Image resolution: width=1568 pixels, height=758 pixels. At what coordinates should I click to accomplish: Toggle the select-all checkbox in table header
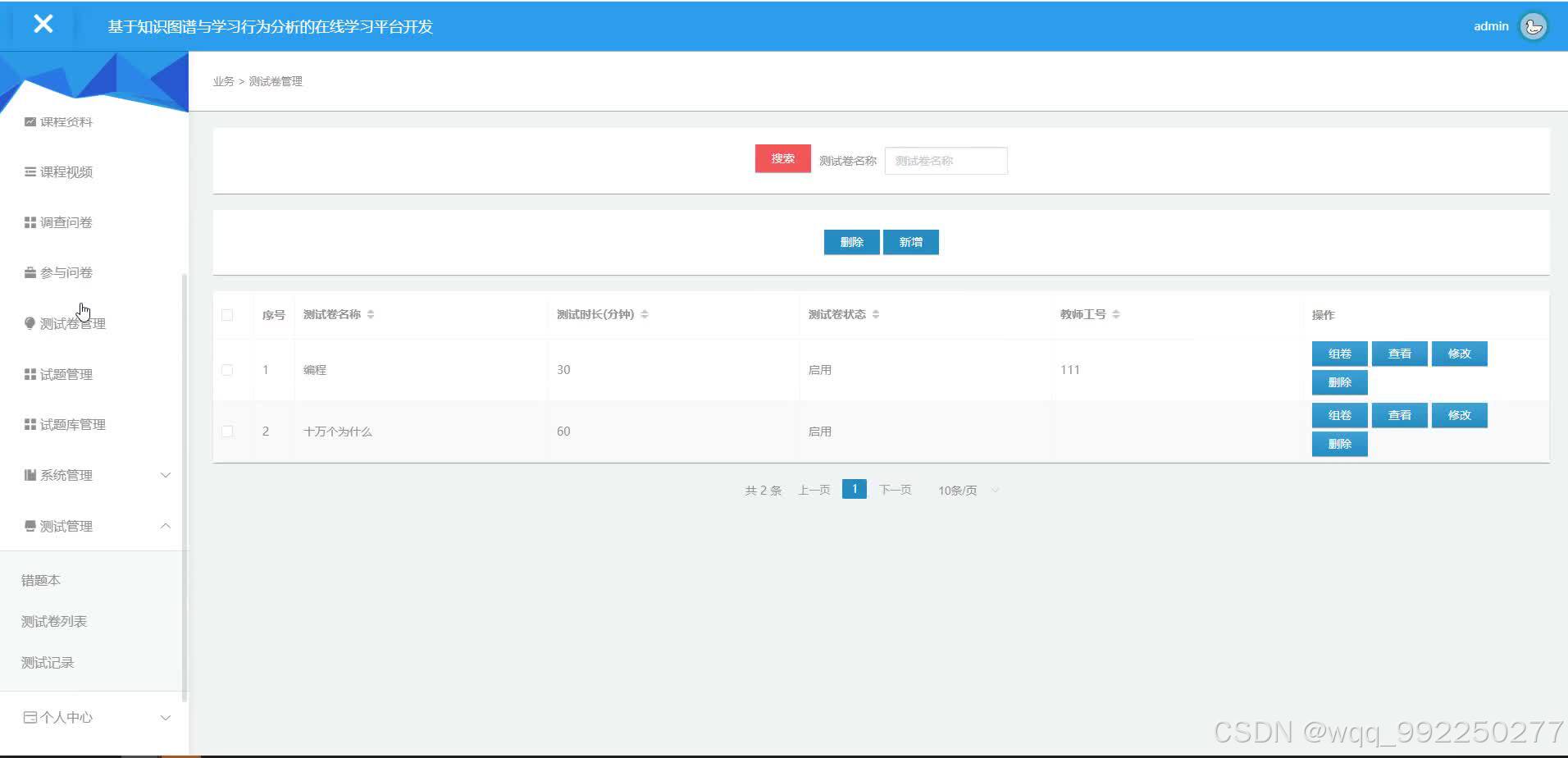[227, 315]
